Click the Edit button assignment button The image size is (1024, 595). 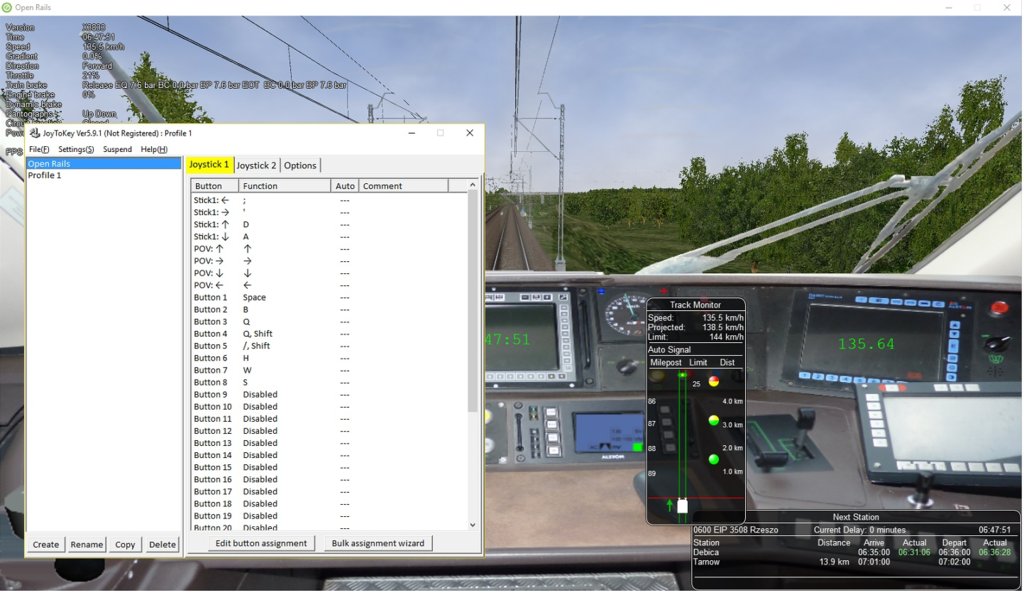[x=261, y=543]
